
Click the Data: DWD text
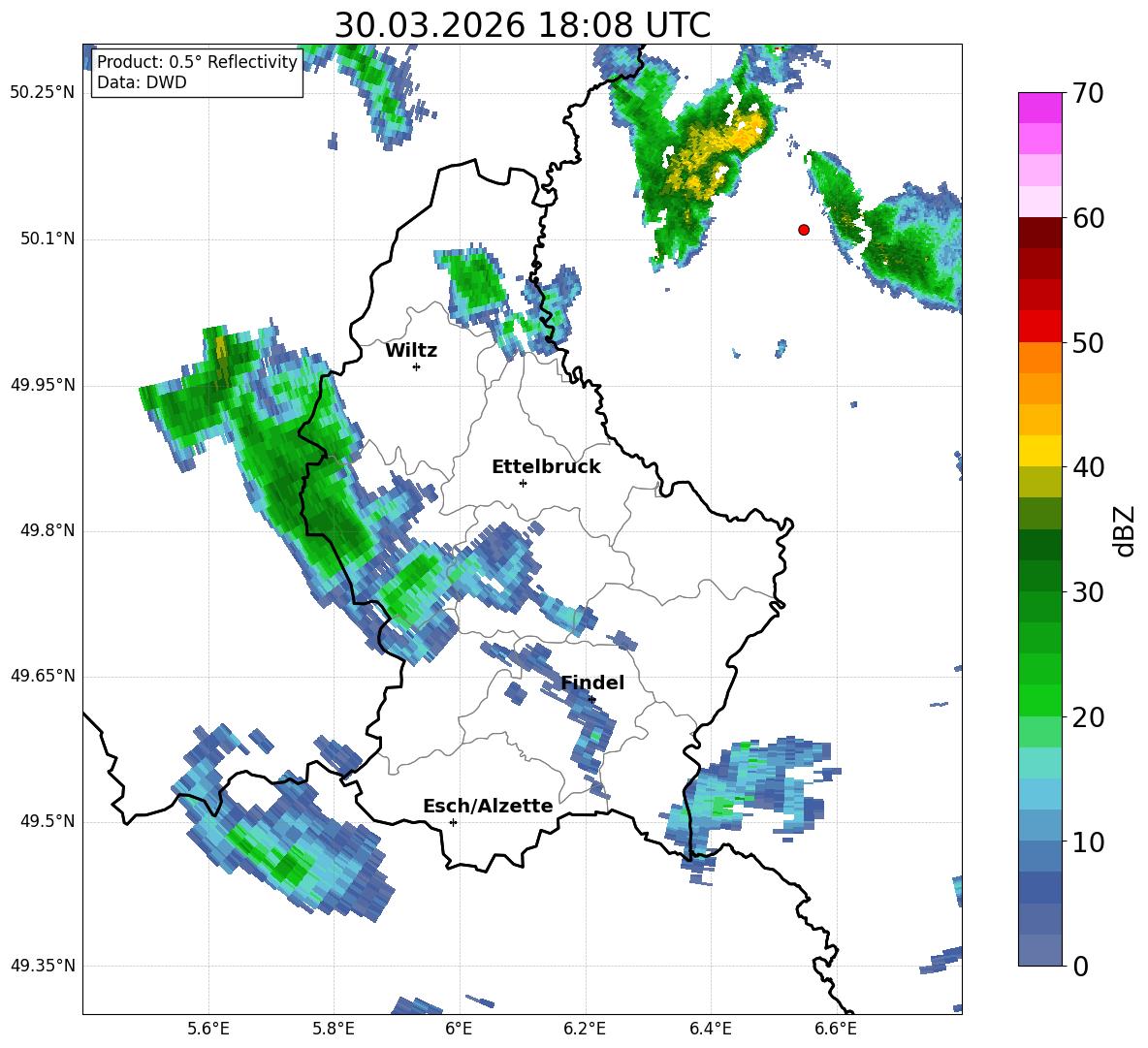[x=142, y=82]
